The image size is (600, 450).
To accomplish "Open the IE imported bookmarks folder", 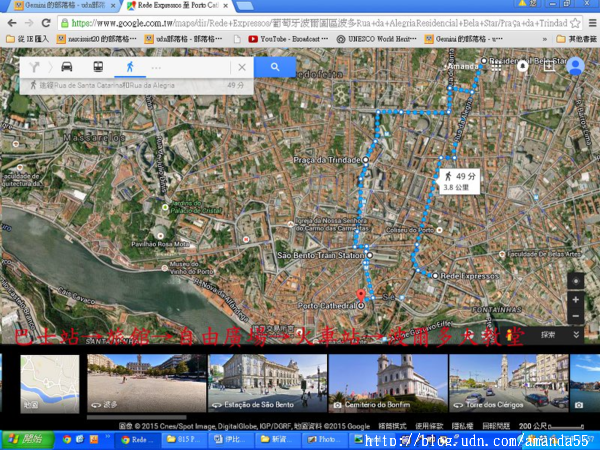I will point(28,39).
